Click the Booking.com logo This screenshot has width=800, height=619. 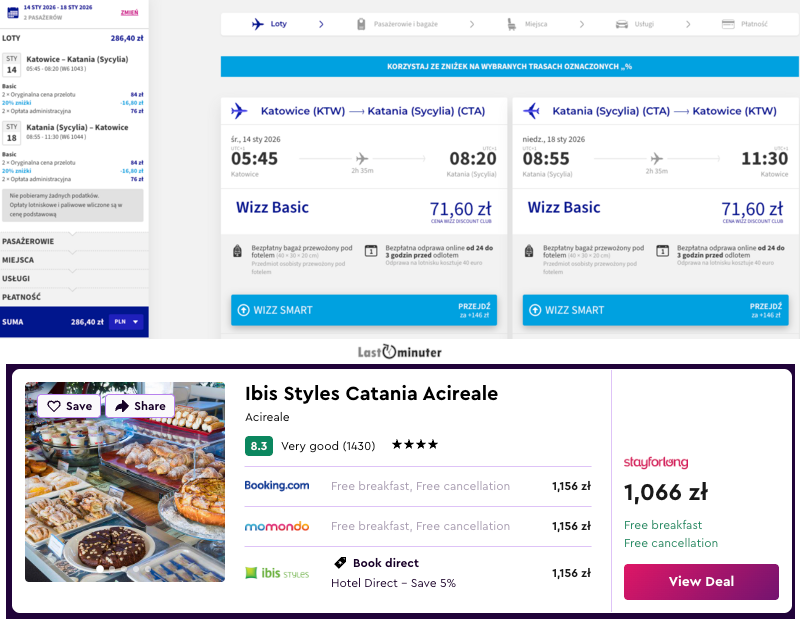coord(277,486)
